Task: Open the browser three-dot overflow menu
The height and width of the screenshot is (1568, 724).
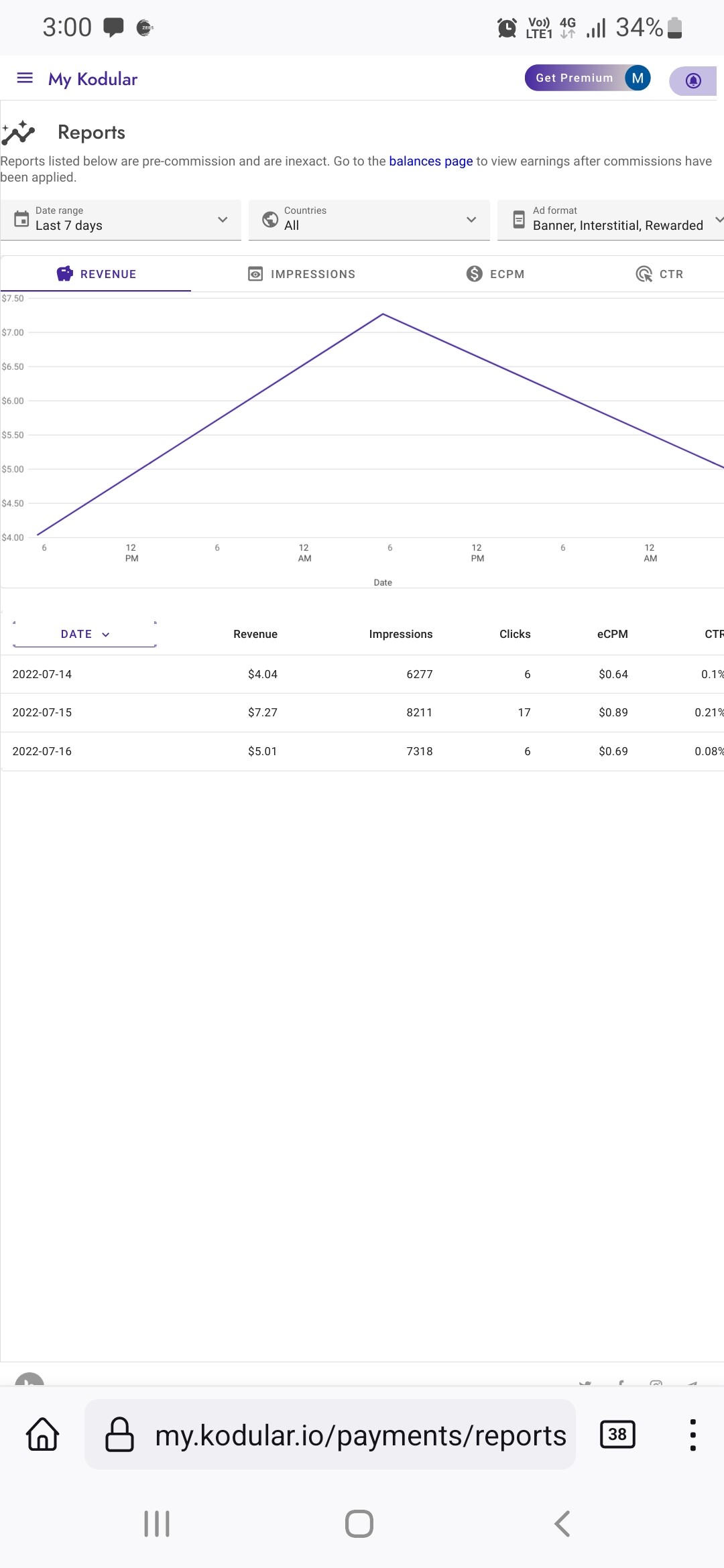Action: tap(693, 1435)
